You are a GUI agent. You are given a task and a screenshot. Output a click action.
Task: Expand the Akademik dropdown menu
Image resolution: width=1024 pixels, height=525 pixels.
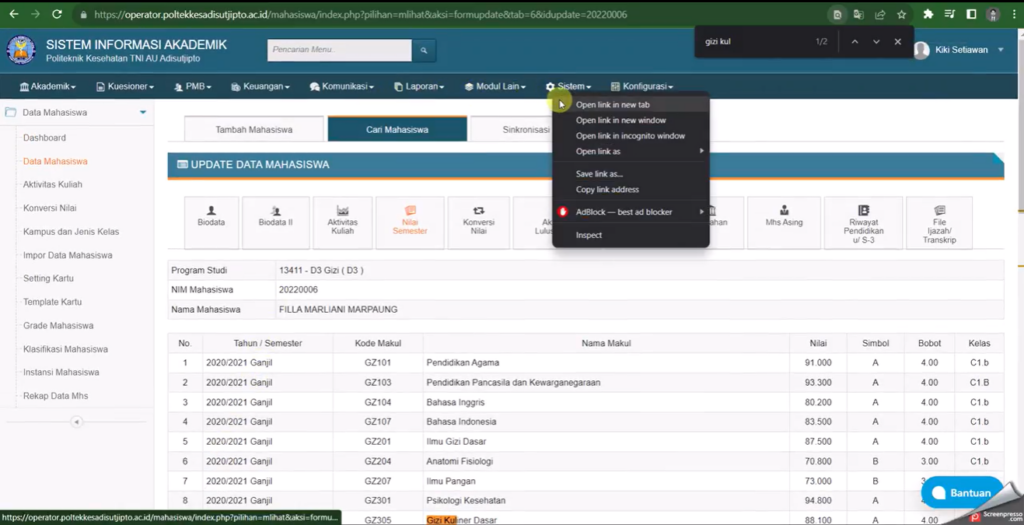click(47, 87)
